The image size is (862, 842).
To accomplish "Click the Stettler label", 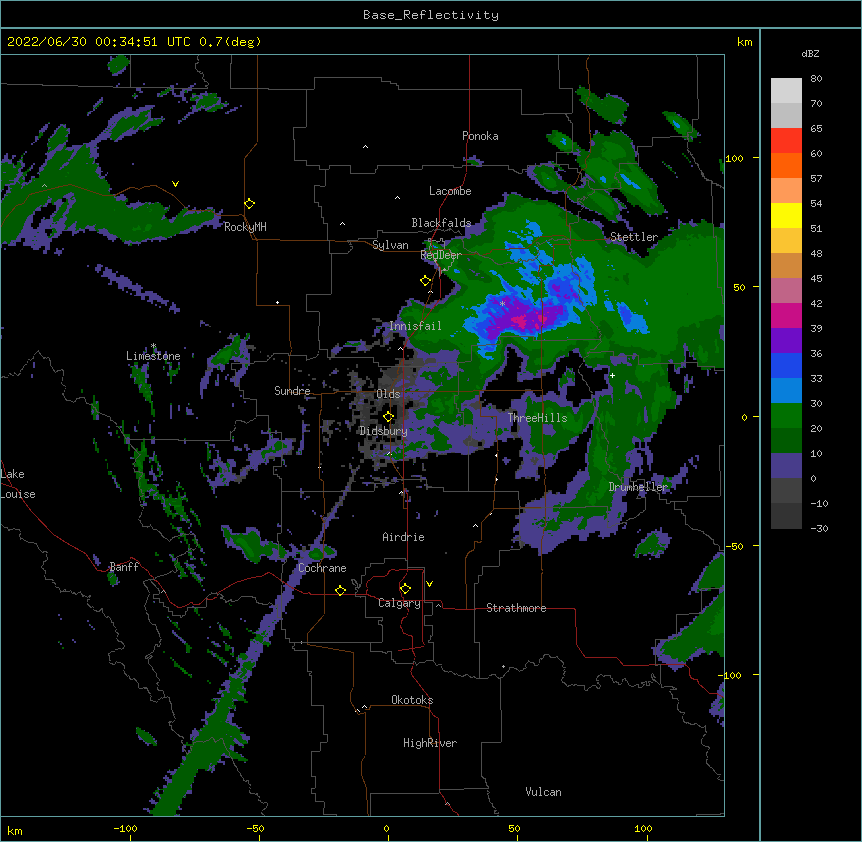I will (634, 237).
